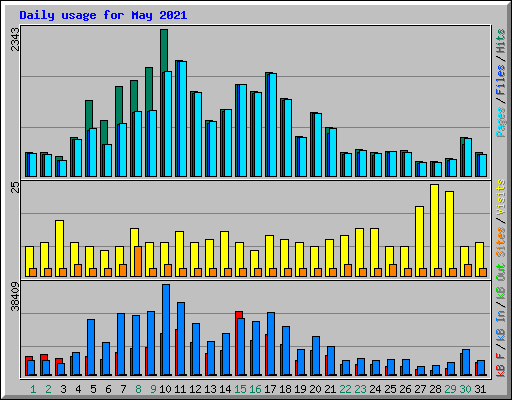
Task: Click day 17 axis label
Action: (x=270, y=389)
